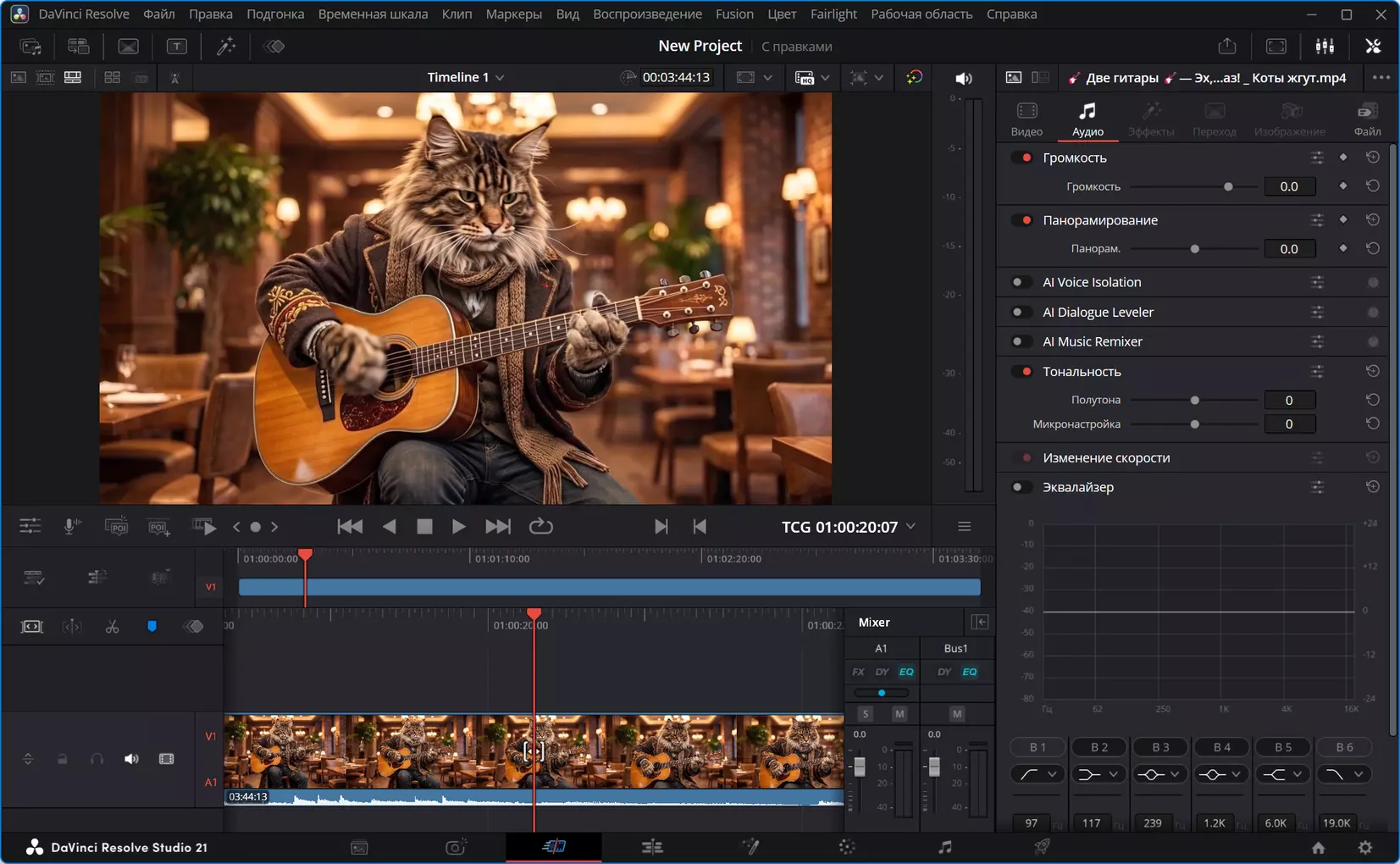Open the B 4 filter type dropdown
Viewport: 1400px width, 864px height.
[x=1236, y=774]
